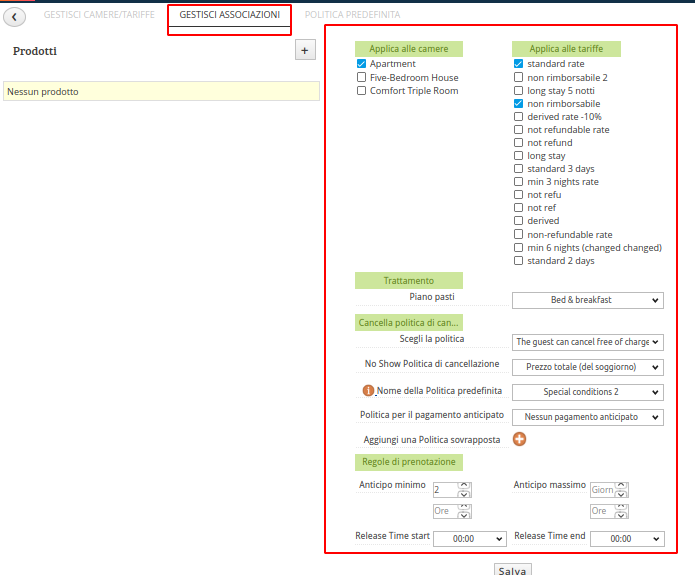
Task: Open the Scegli la politica dropdown
Action: tap(588, 342)
